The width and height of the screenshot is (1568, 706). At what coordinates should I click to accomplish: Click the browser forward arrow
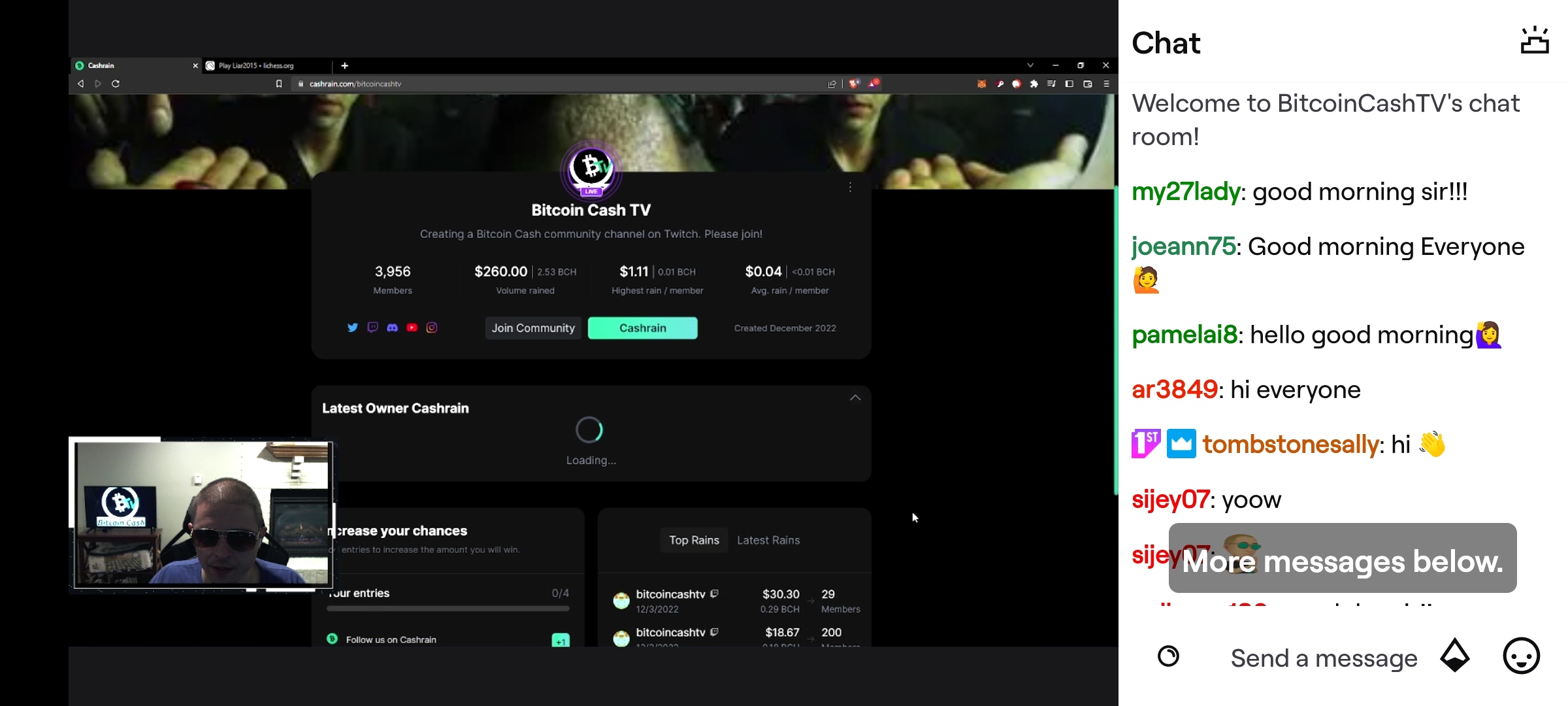pos(98,84)
